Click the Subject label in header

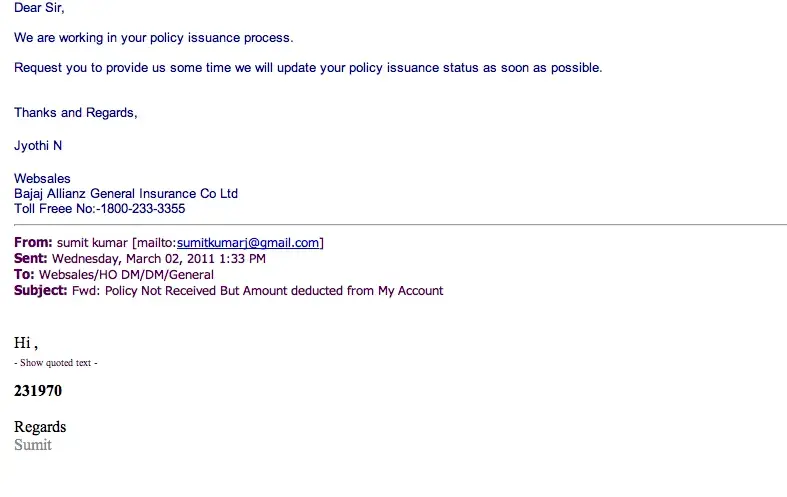(41, 291)
